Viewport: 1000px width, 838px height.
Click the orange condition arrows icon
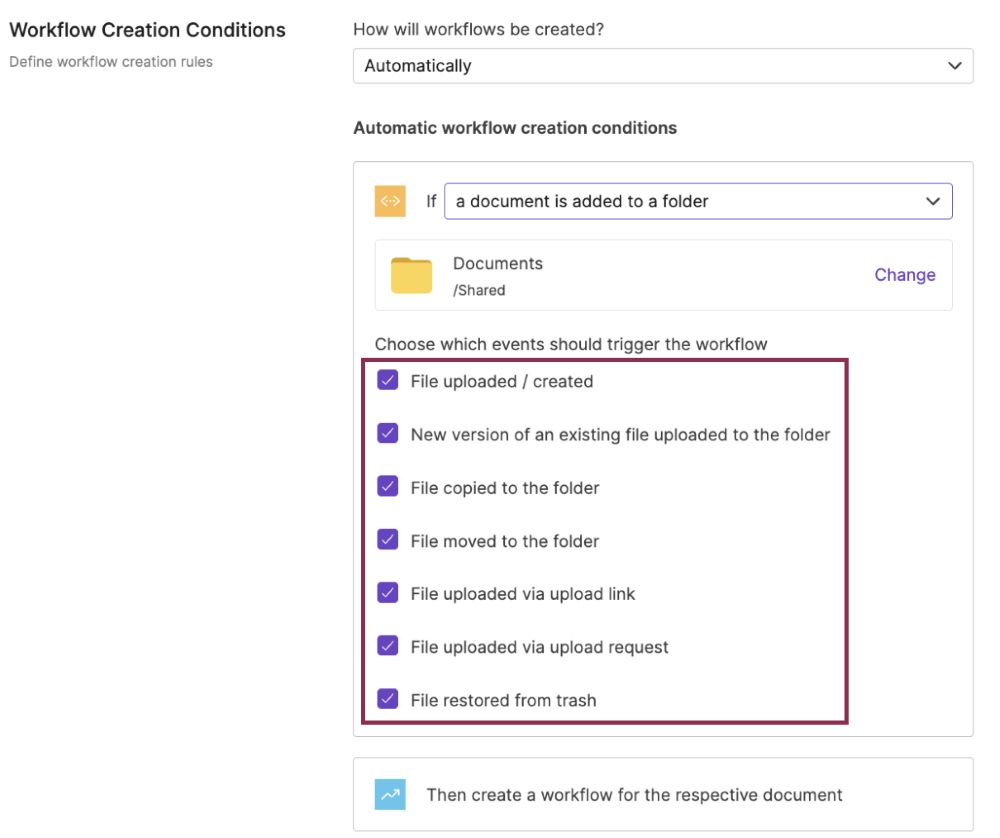[x=390, y=201]
